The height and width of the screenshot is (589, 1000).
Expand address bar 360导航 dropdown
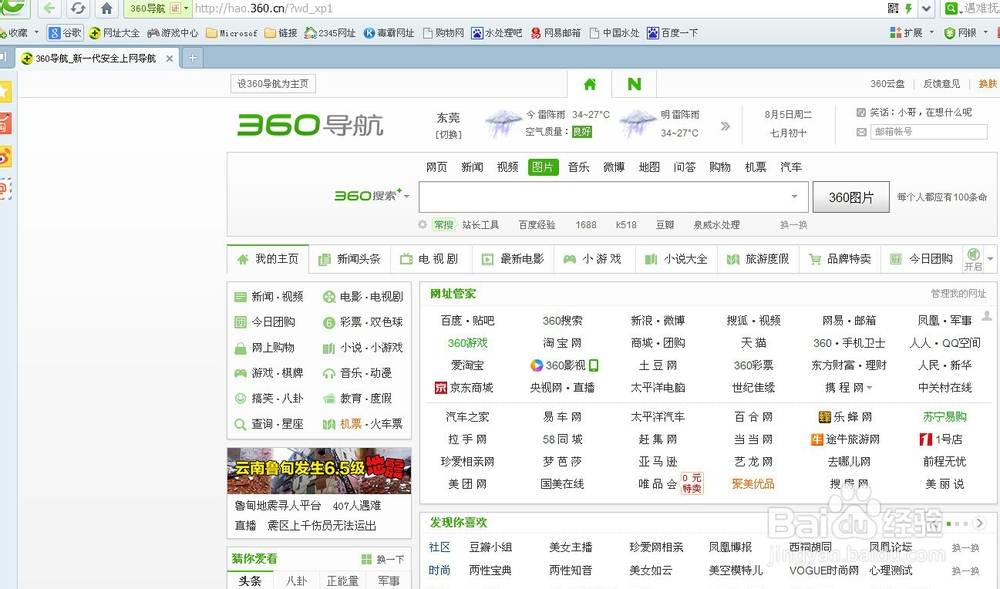(186, 8)
